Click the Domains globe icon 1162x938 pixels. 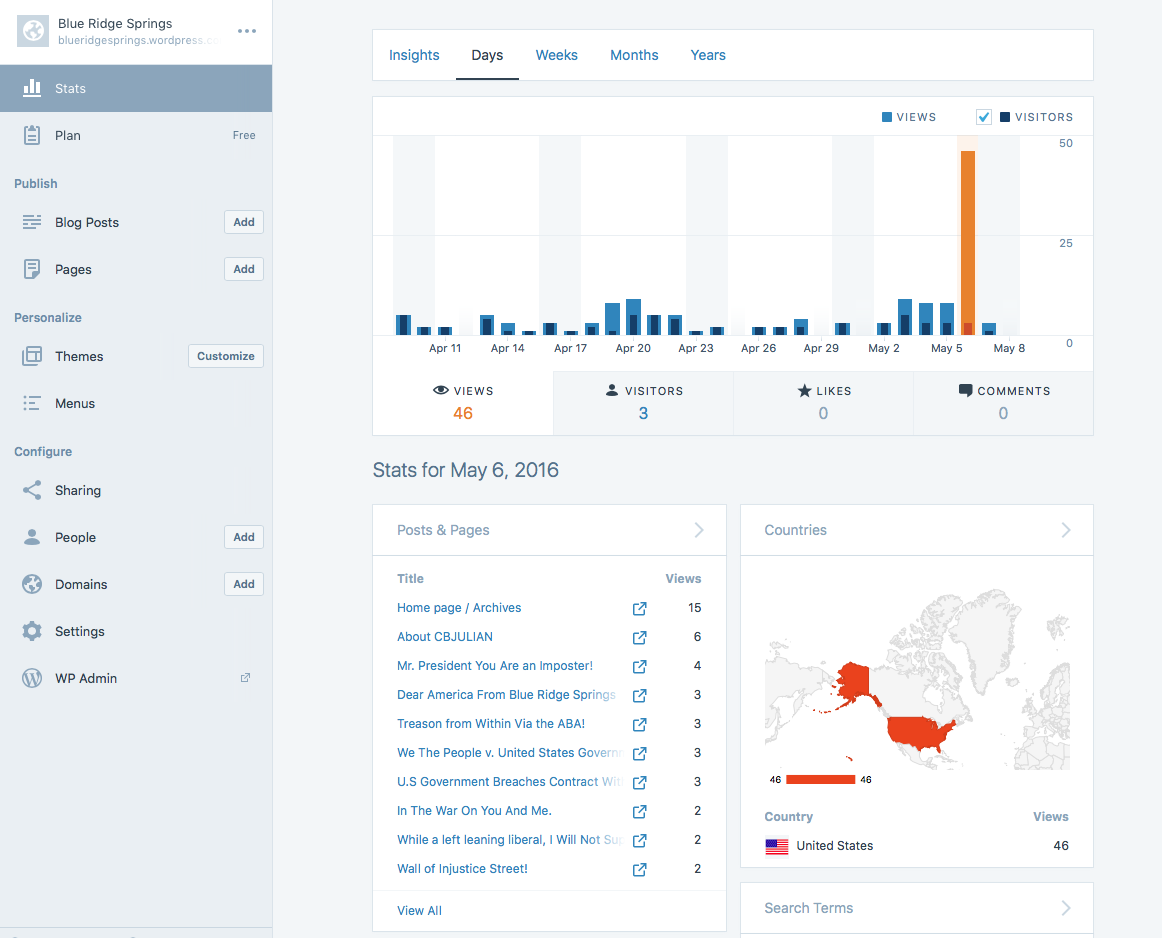[x=32, y=584]
